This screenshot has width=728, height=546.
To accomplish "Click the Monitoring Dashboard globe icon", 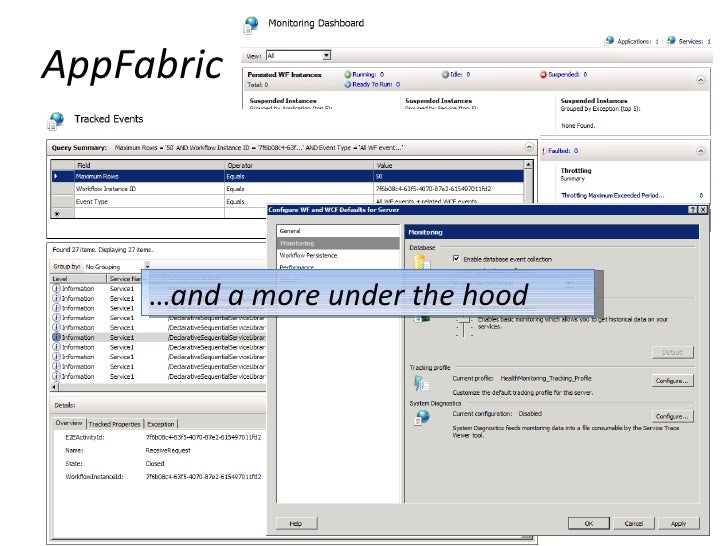I will (x=251, y=25).
